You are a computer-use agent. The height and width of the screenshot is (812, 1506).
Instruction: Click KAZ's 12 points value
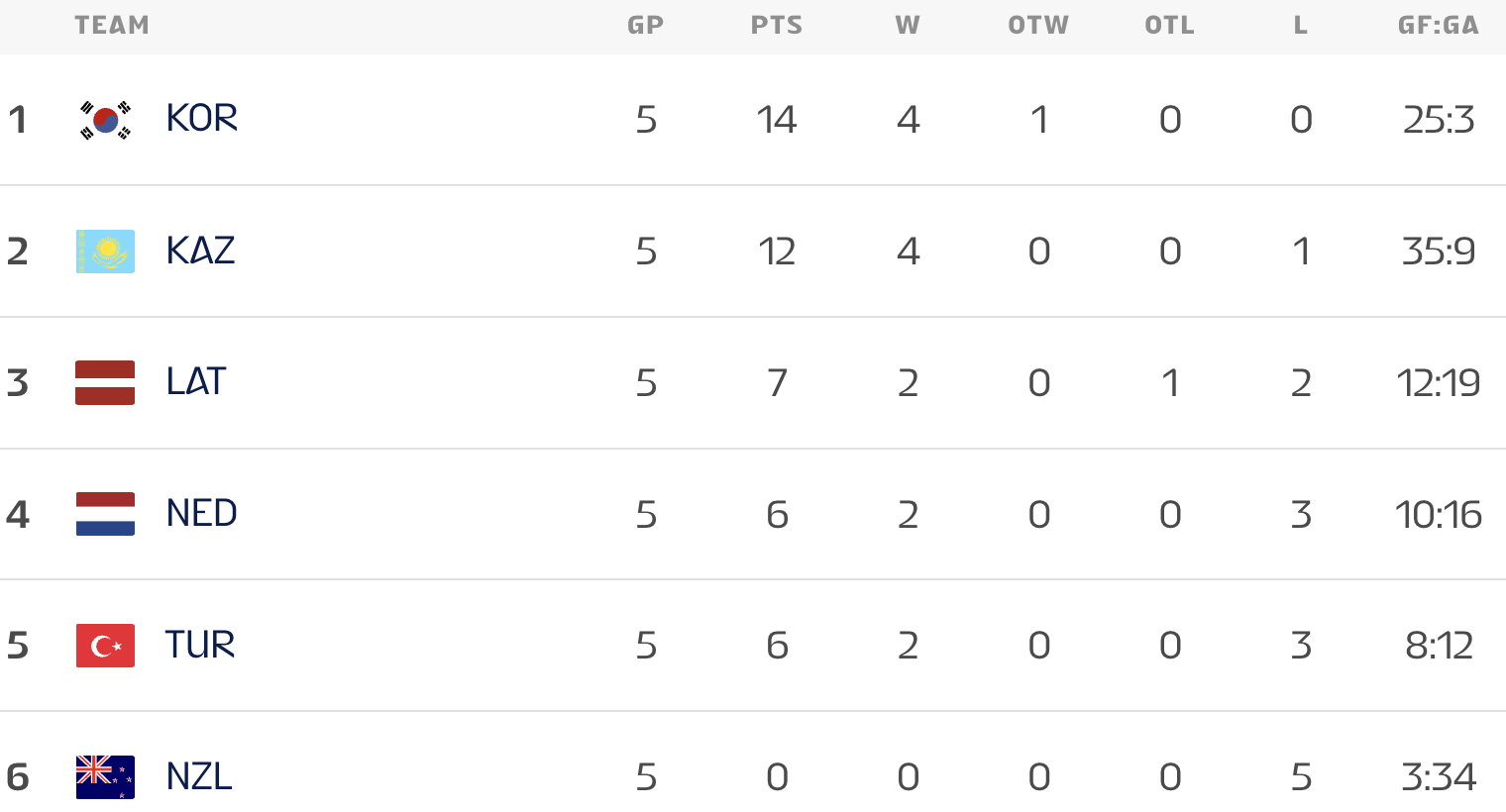pyautogui.click(x=777, y=252)
